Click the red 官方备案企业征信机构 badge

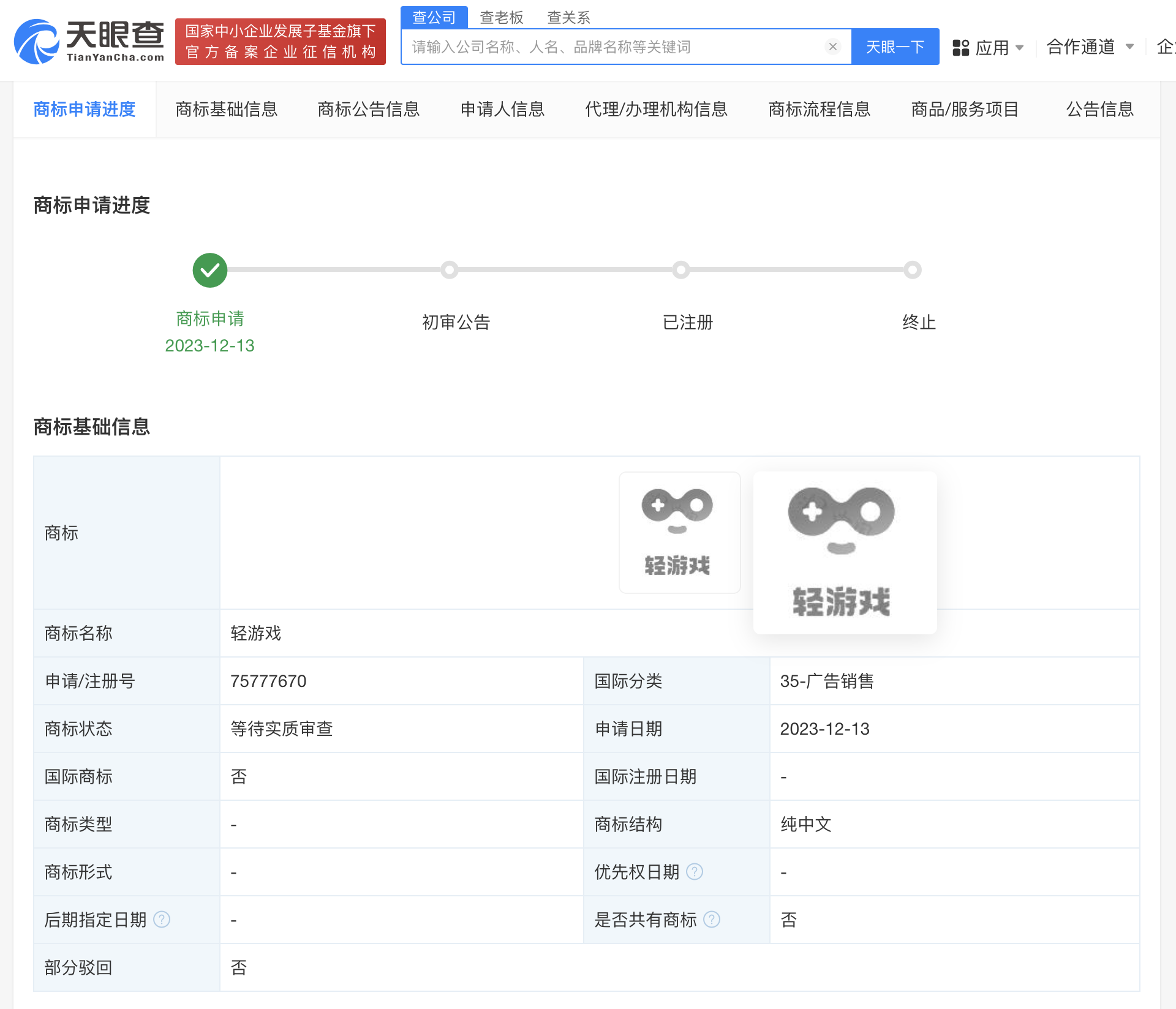[x=281, y=42]
